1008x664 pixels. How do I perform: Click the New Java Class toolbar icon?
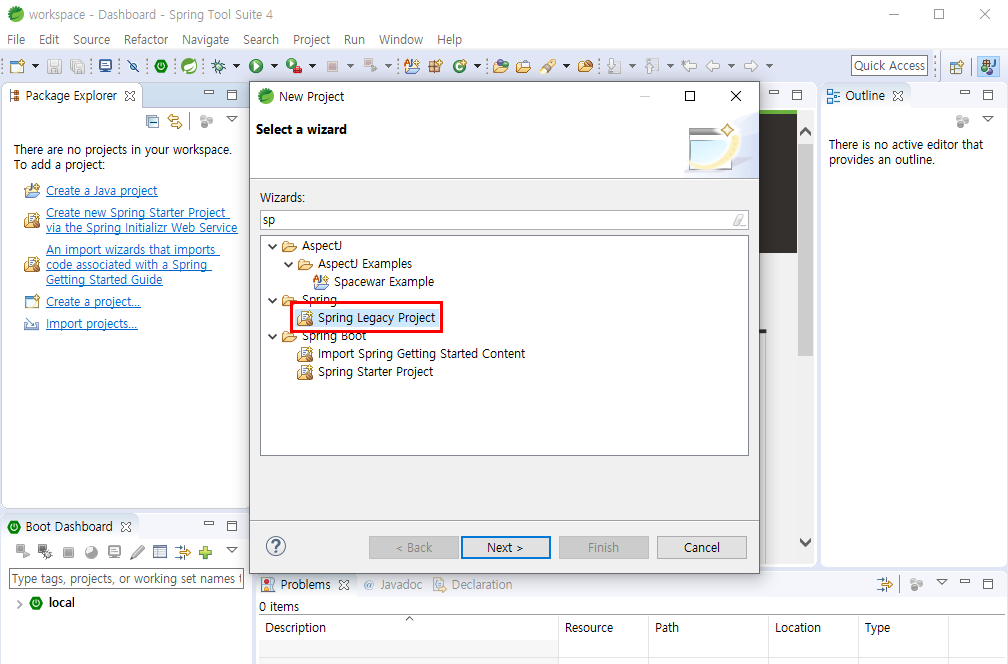pyautogui.click(x=460, y=66)
